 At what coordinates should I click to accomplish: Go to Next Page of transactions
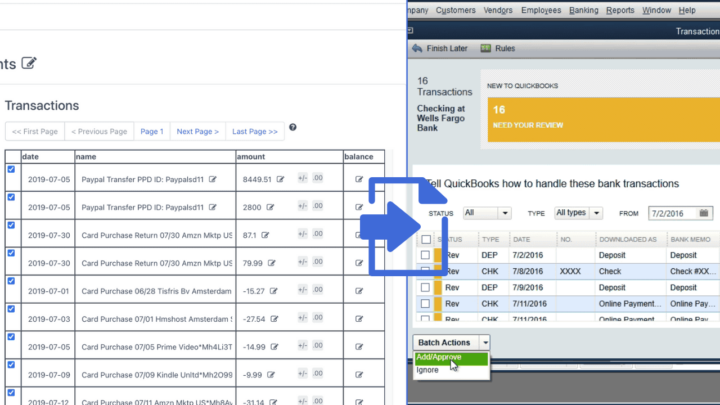pyautogui.click(x=197, y=131)
